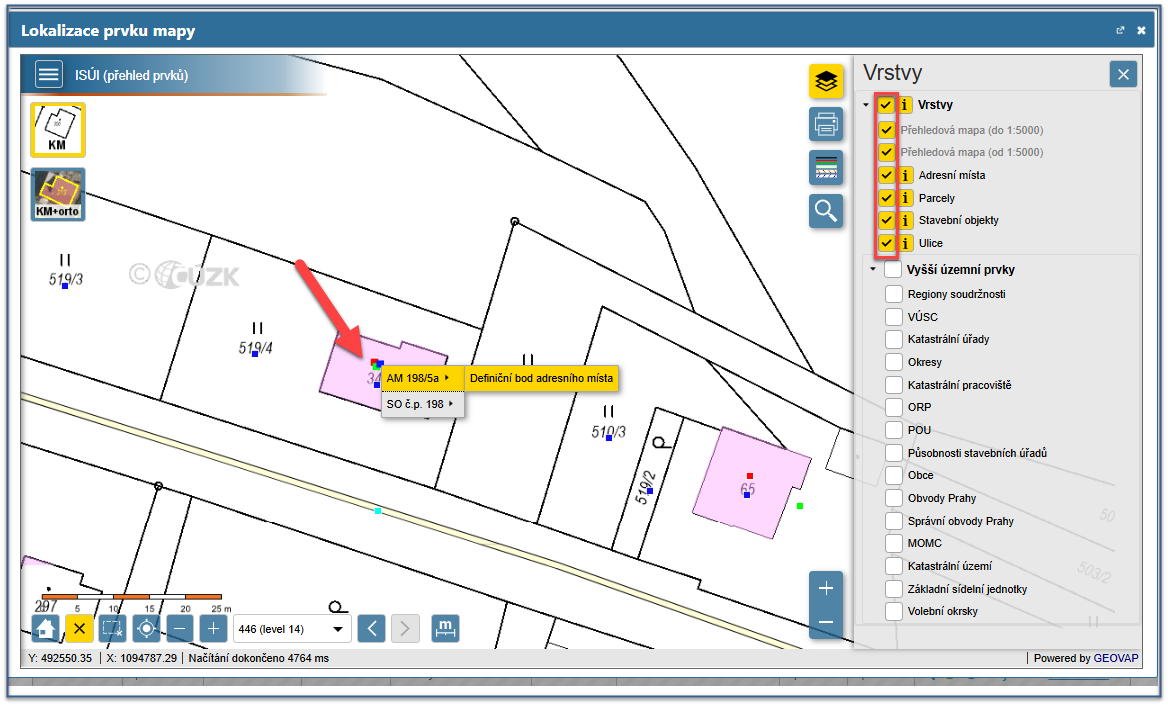Switch to the KM+orto basemap thumbnail
Screen dimensions: 1168x706
(x=58, y=193)
